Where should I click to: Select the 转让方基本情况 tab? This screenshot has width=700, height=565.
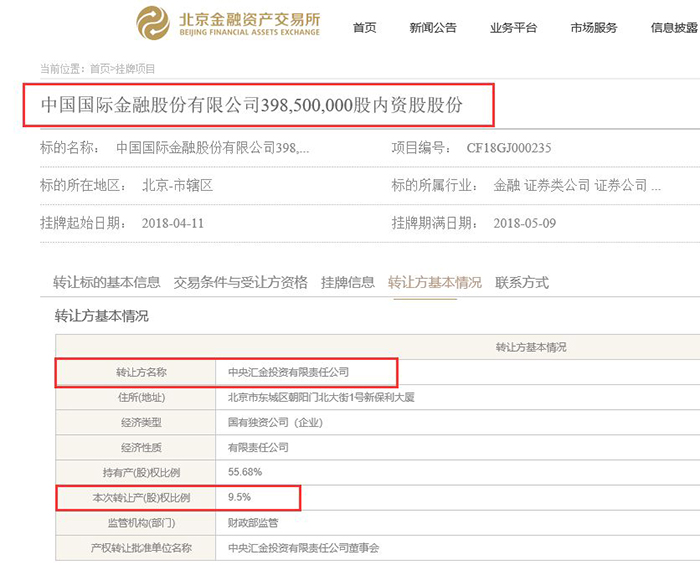point(434,282)
